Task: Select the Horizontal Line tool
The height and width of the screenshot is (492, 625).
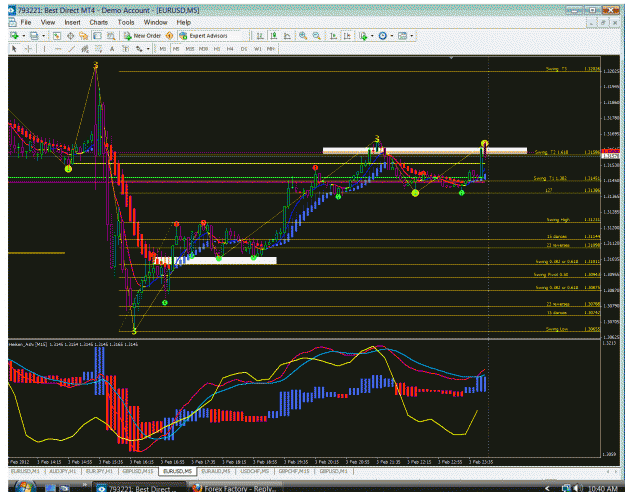Action: [x=58, y=49]
